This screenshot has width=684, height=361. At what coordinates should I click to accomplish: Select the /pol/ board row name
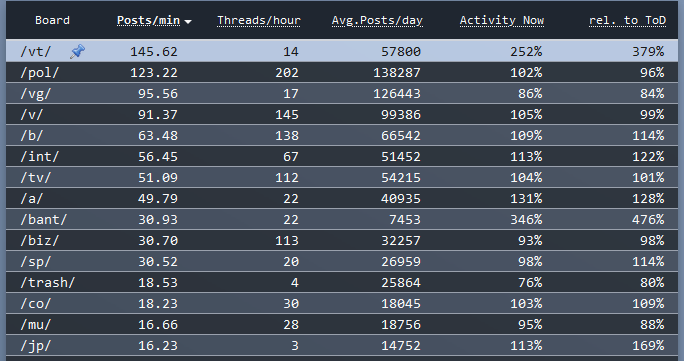click(x=40, y=73)
